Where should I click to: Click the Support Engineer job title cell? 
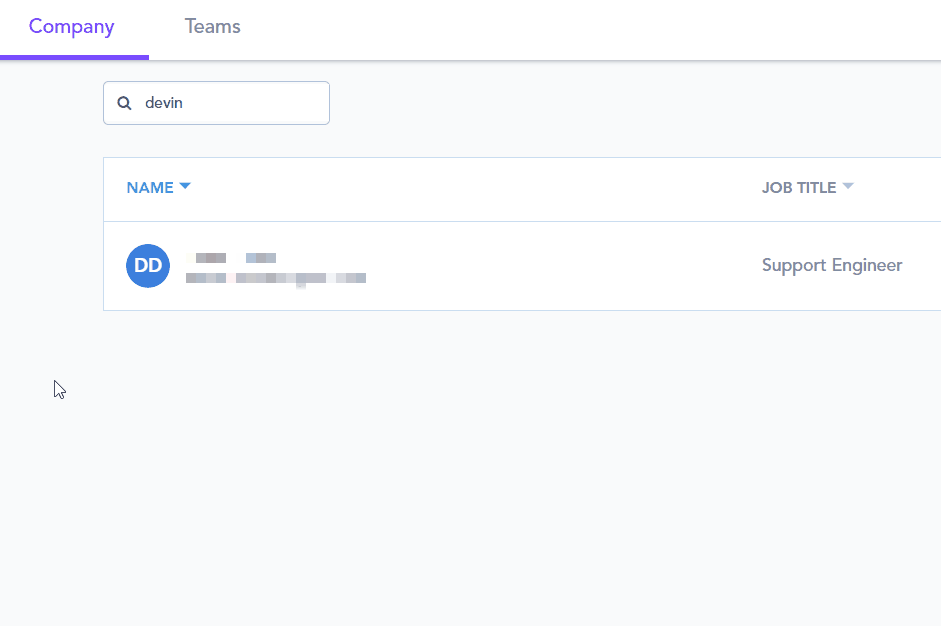(x=832, y=265)
